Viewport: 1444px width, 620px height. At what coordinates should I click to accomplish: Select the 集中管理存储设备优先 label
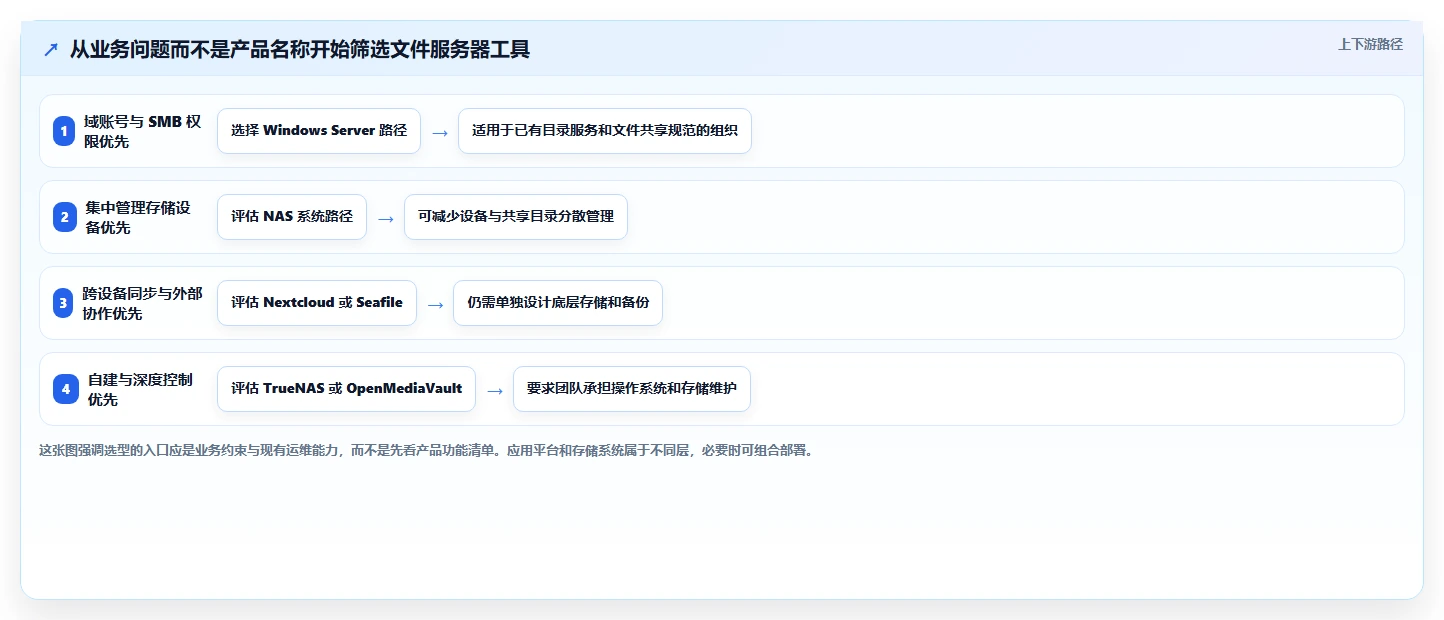tap(137, 217)
